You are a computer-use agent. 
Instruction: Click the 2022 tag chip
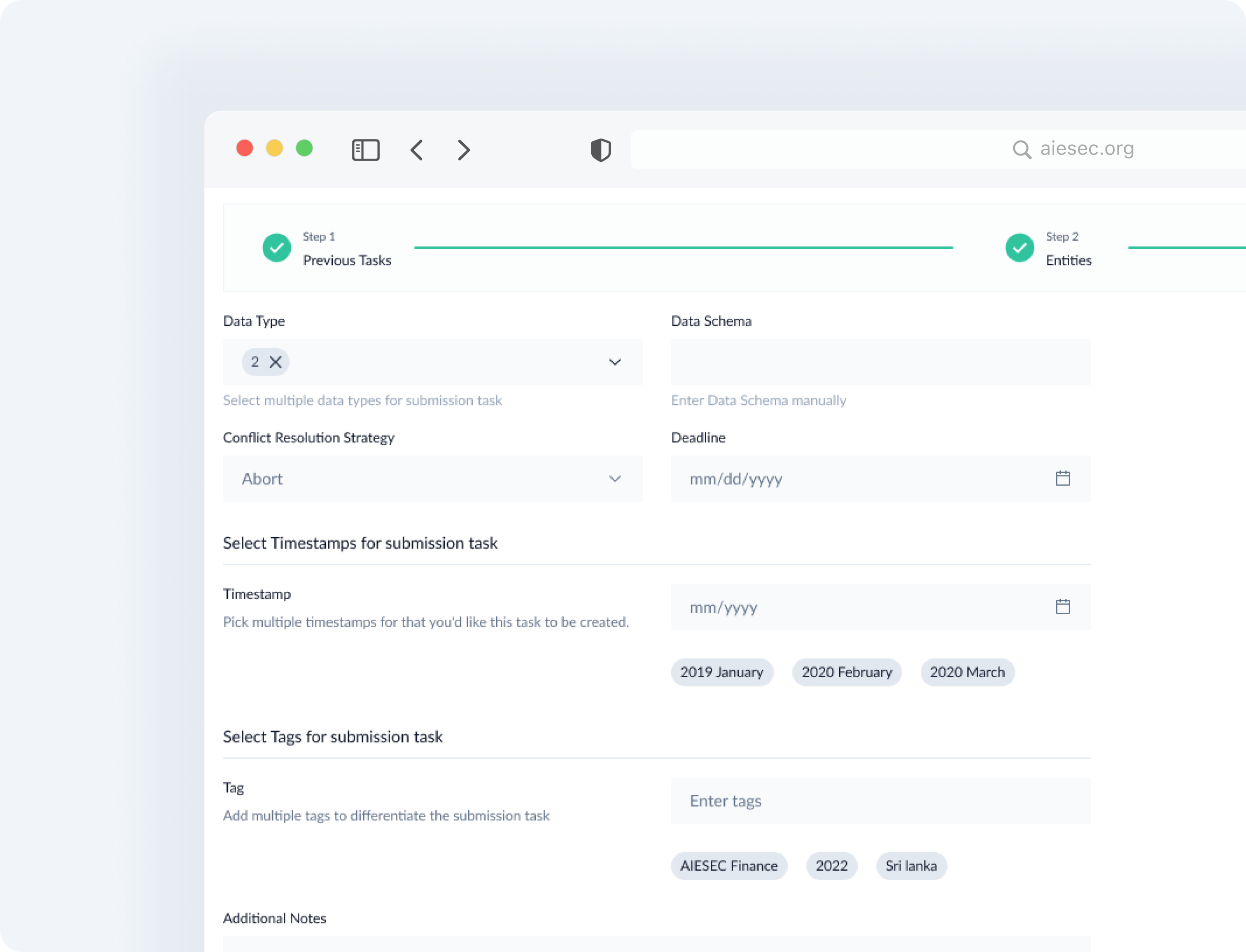coord(831,867)
